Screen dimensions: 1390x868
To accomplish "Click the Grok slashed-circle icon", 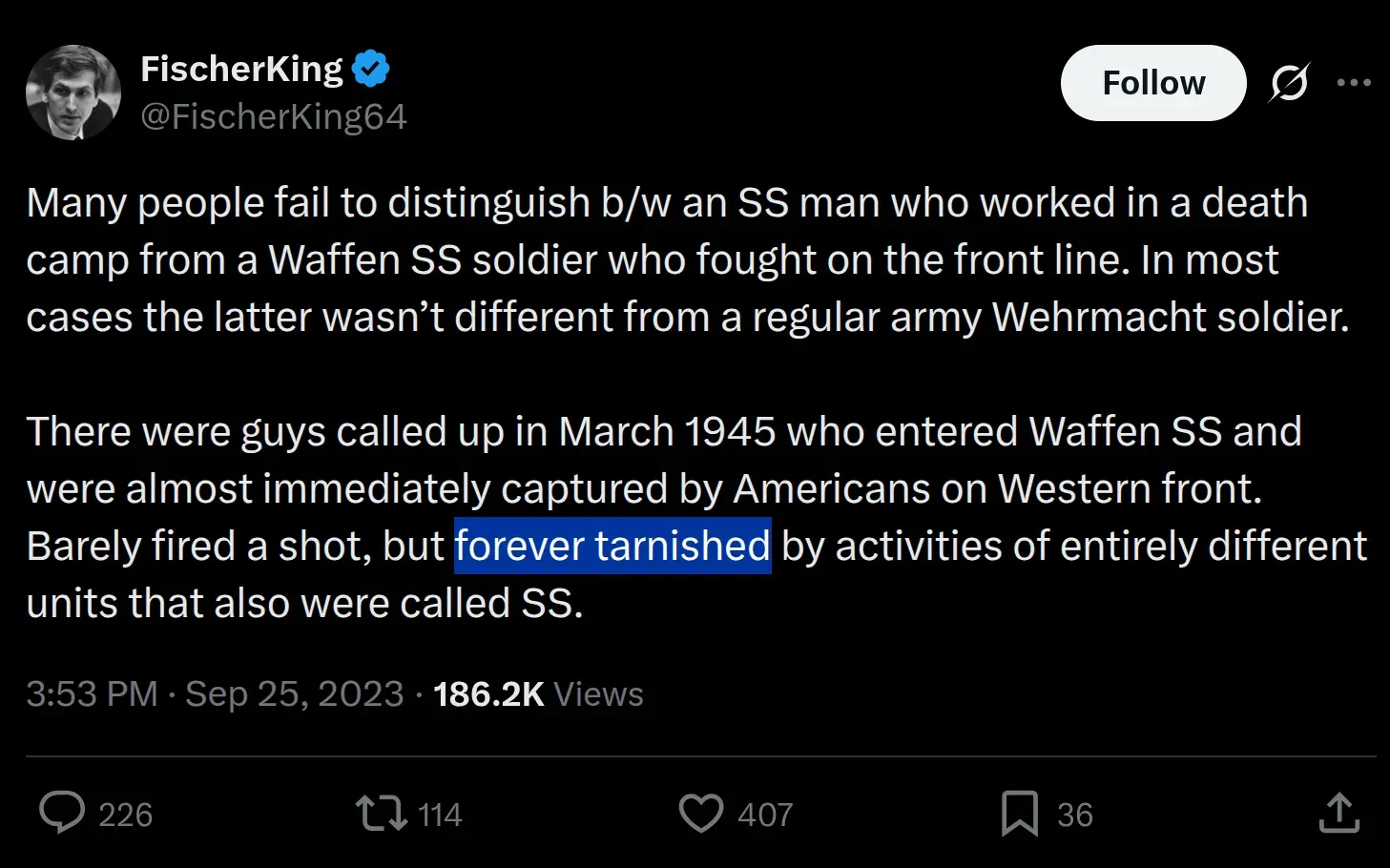I will 1289,83.
